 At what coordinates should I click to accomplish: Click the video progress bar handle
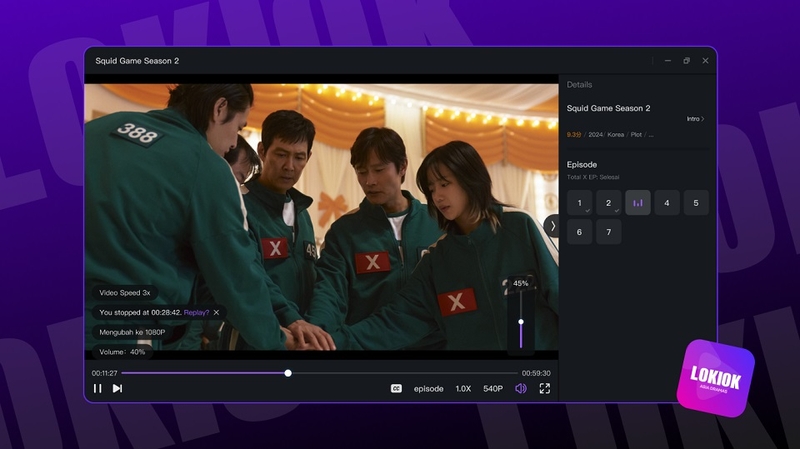(288, 373)
